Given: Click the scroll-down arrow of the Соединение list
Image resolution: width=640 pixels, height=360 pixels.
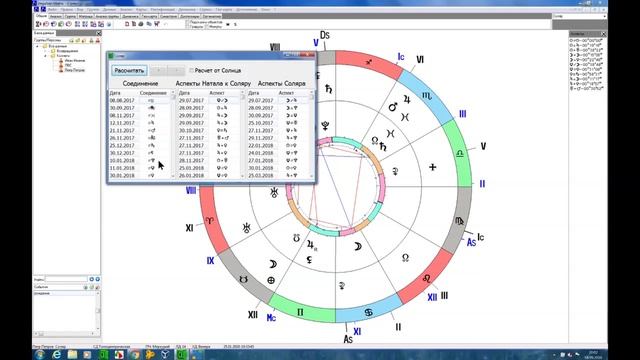Looking at the screenshot, I should tap(173, 176).
